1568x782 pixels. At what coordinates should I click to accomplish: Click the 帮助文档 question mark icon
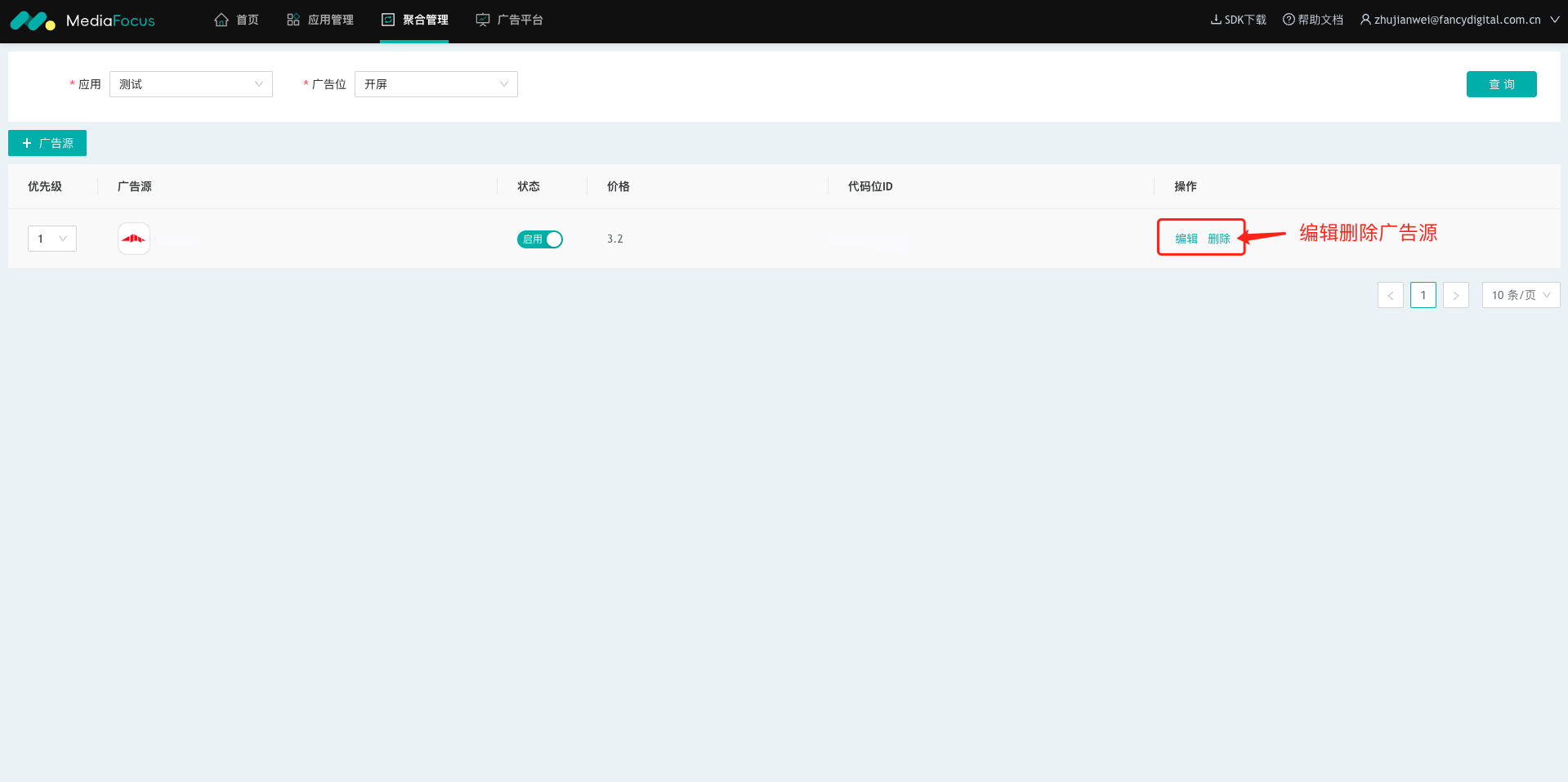tap(1289, 20)
